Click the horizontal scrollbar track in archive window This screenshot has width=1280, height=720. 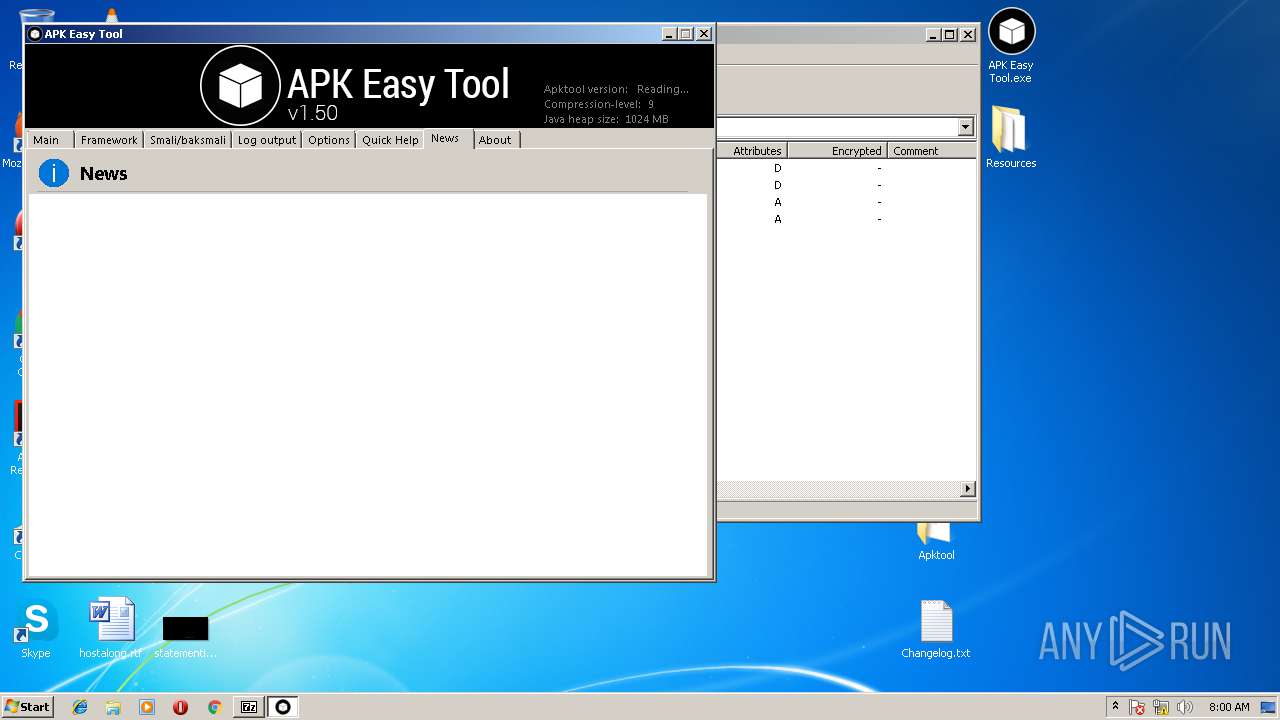pos(838,489)
